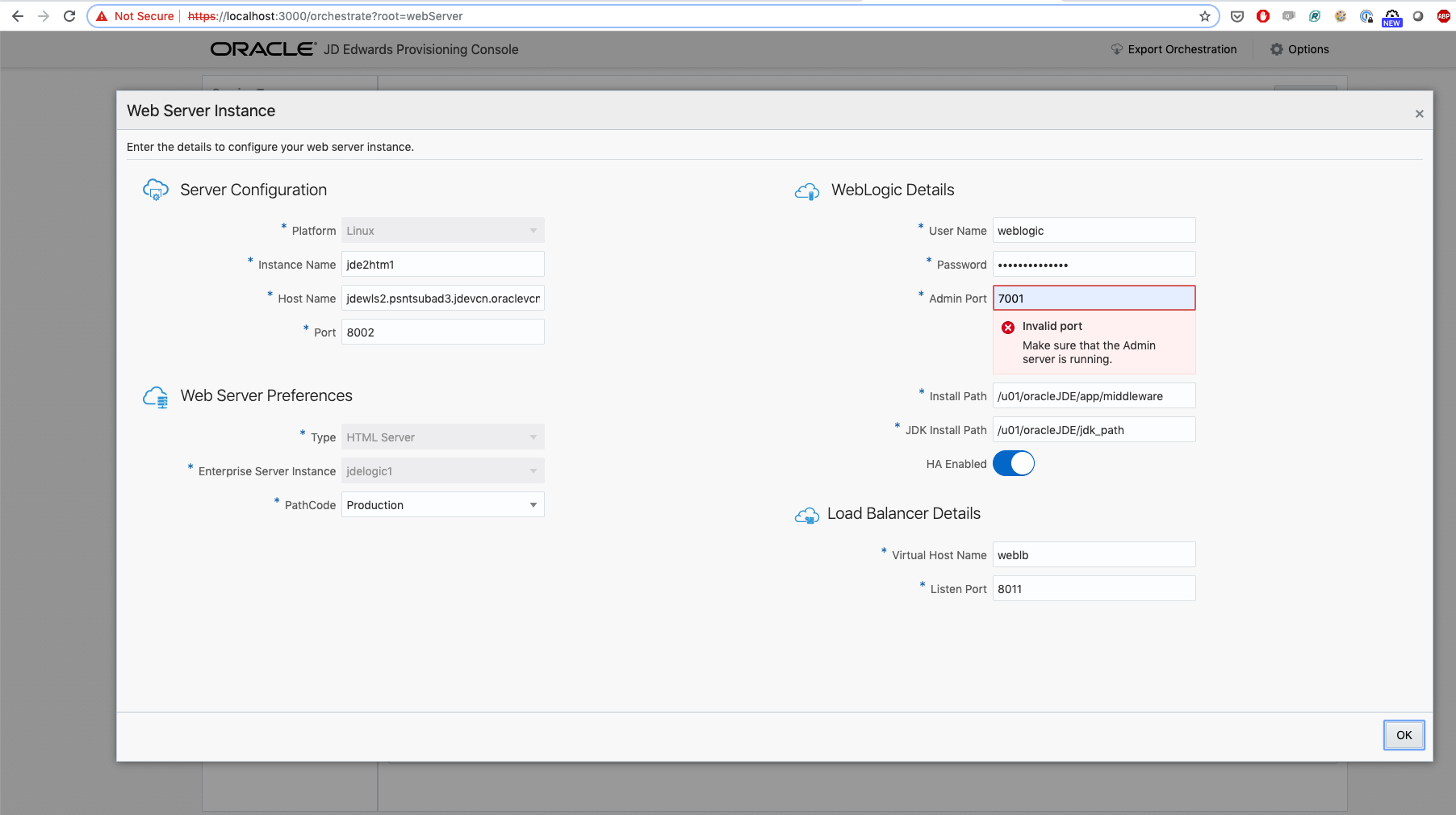
Task: Click the red Invalid port error icon
Action: pos(1008,327)
